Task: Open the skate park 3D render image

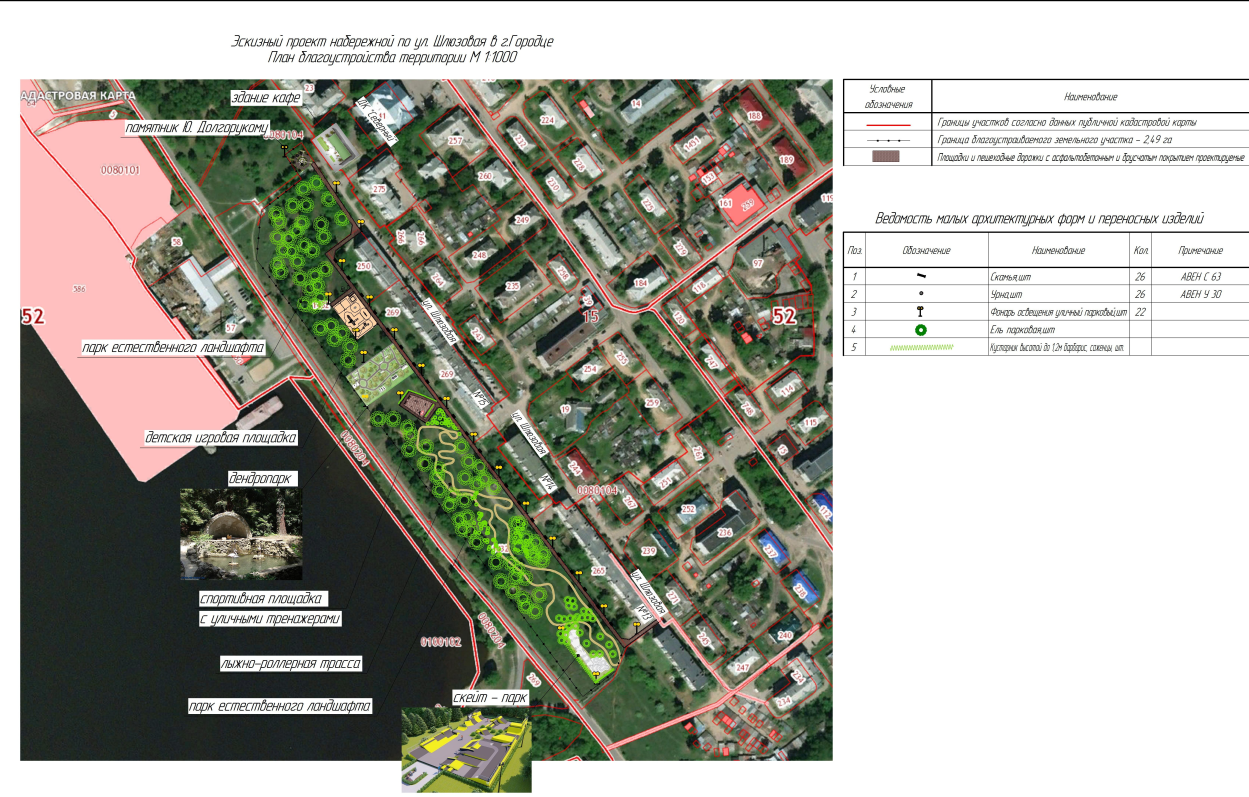Action: 466,750
